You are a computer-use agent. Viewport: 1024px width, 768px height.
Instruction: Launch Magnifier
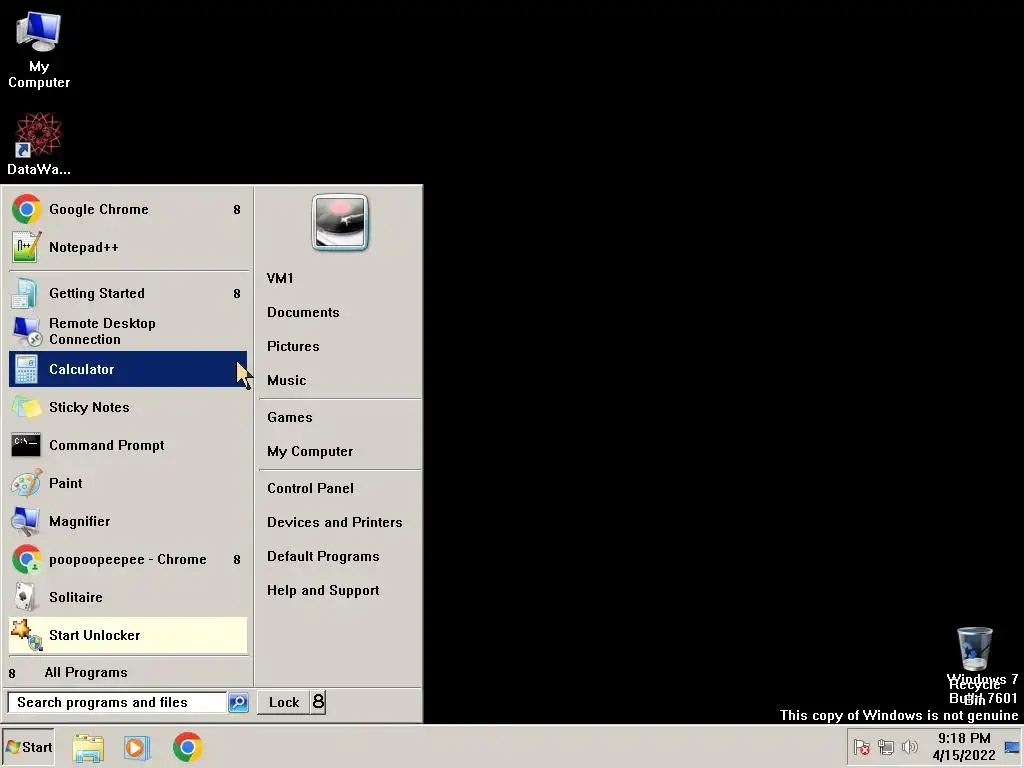click(128, 521)
